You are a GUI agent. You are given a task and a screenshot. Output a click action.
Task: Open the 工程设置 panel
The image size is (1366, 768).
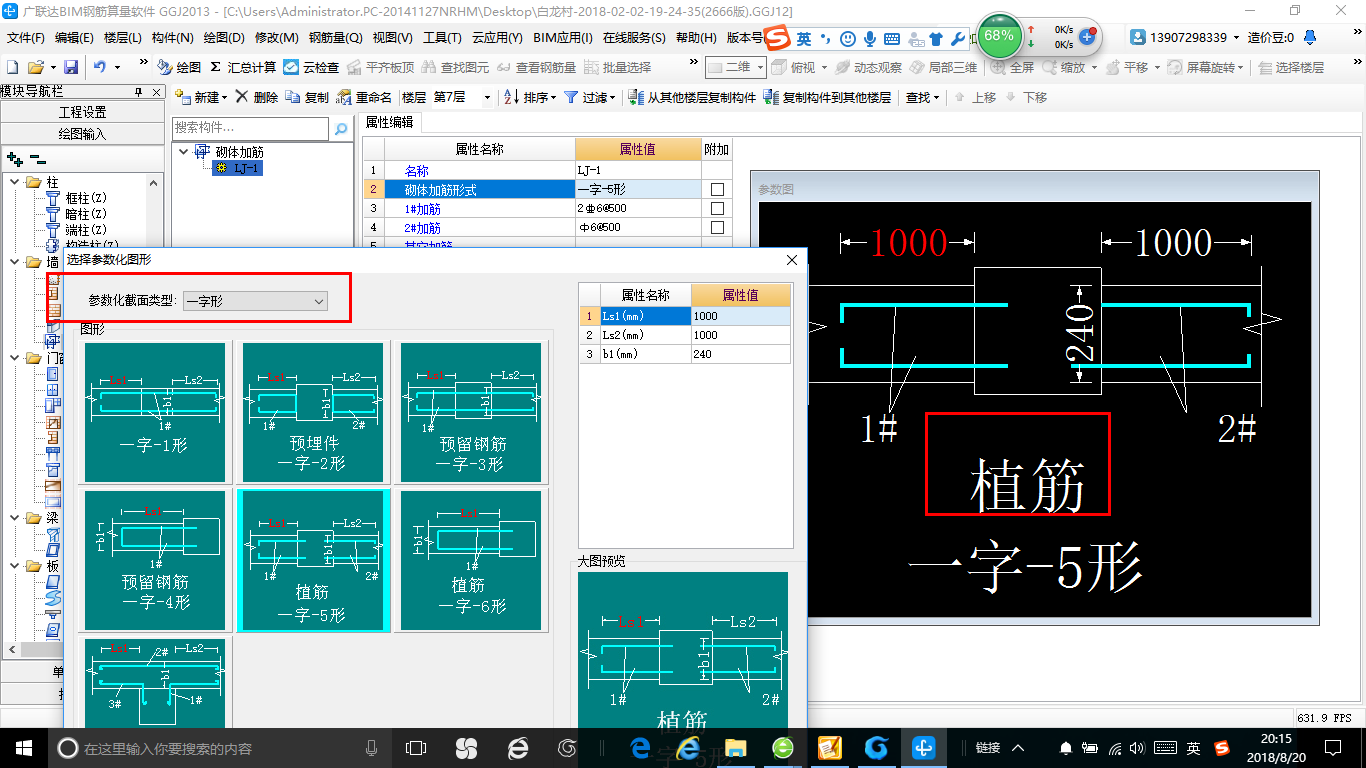click(82, 112)
